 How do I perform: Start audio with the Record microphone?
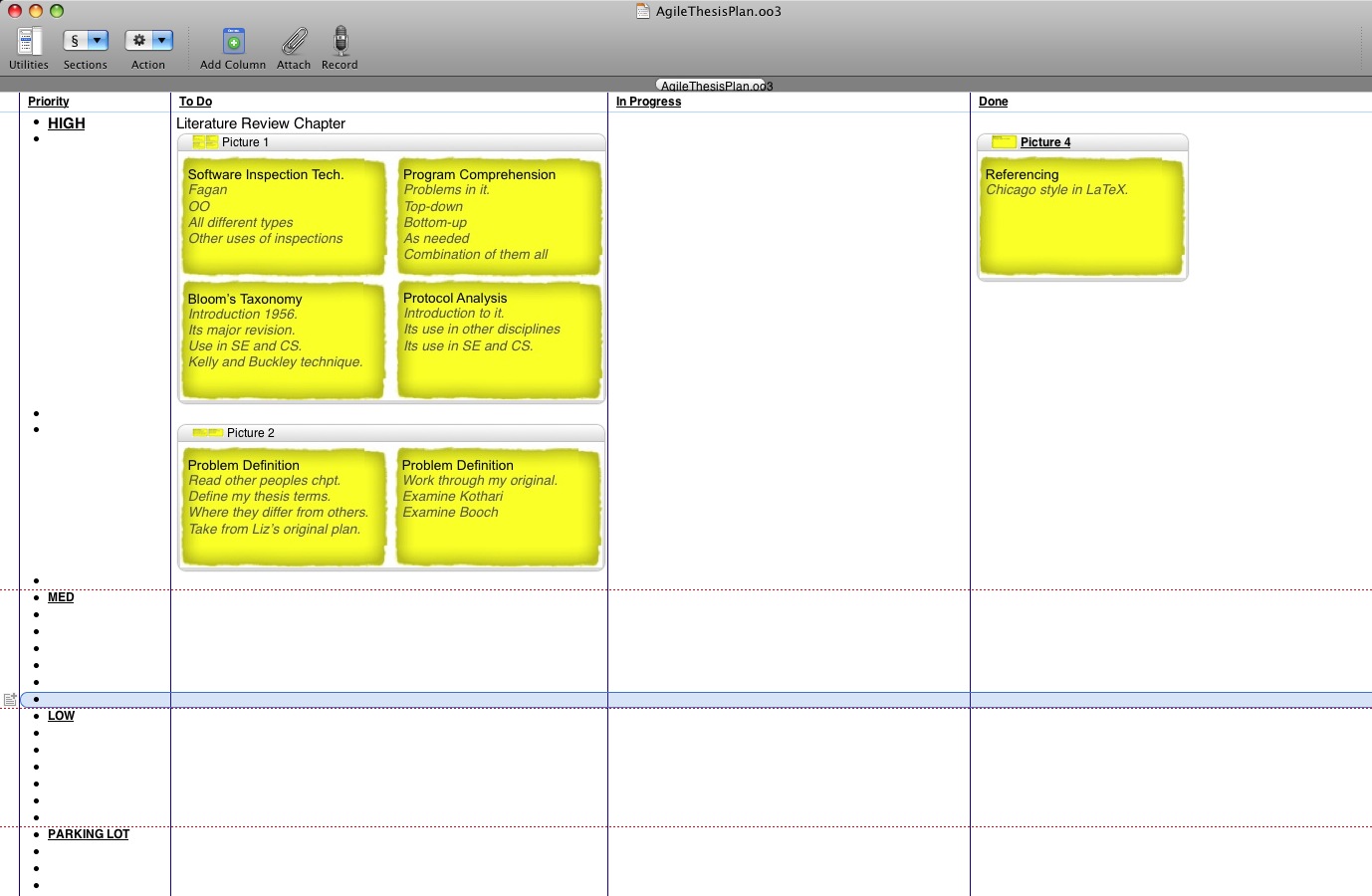click(340, 41)
